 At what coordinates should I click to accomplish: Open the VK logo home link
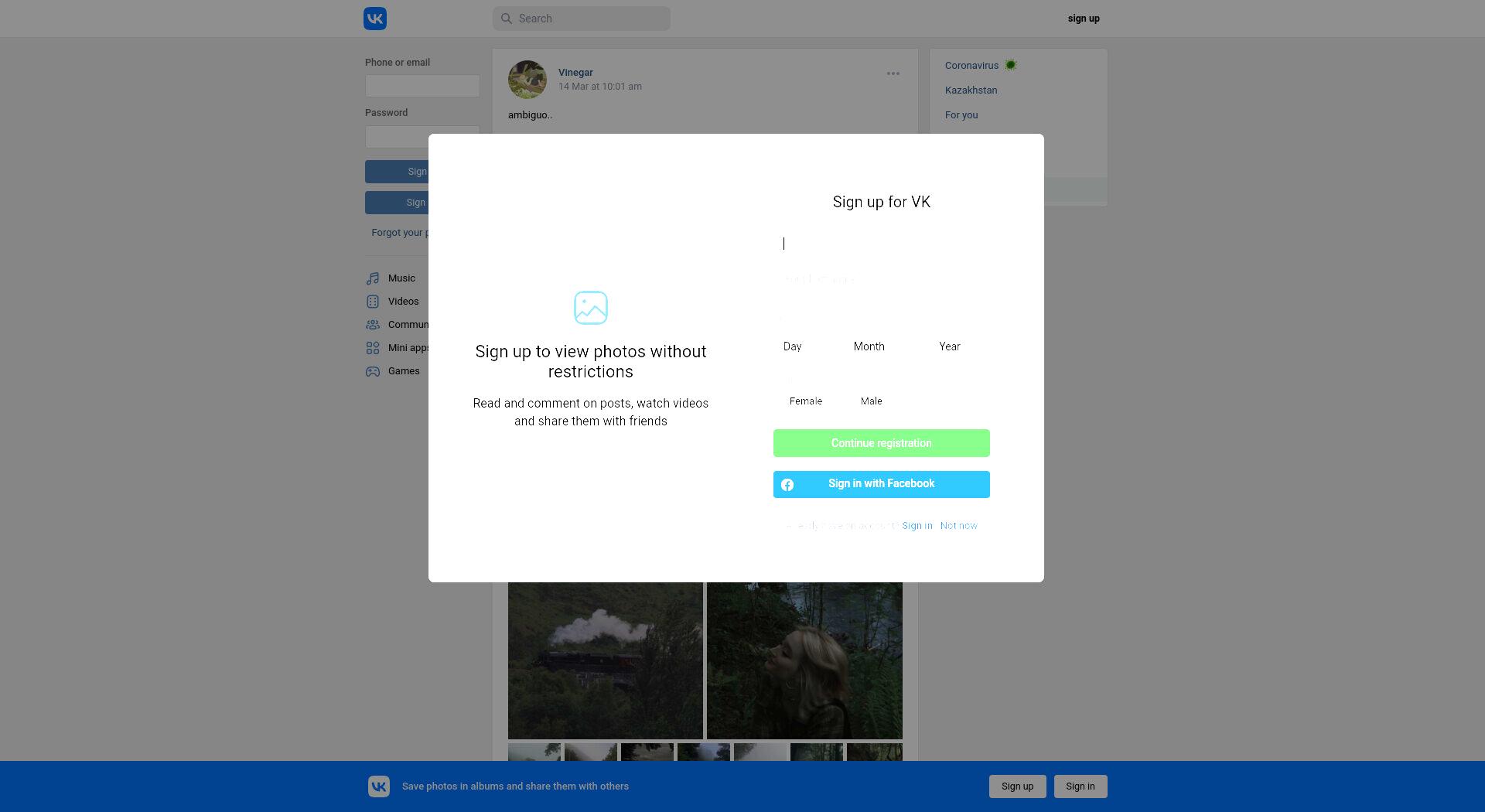click(375, 19)
